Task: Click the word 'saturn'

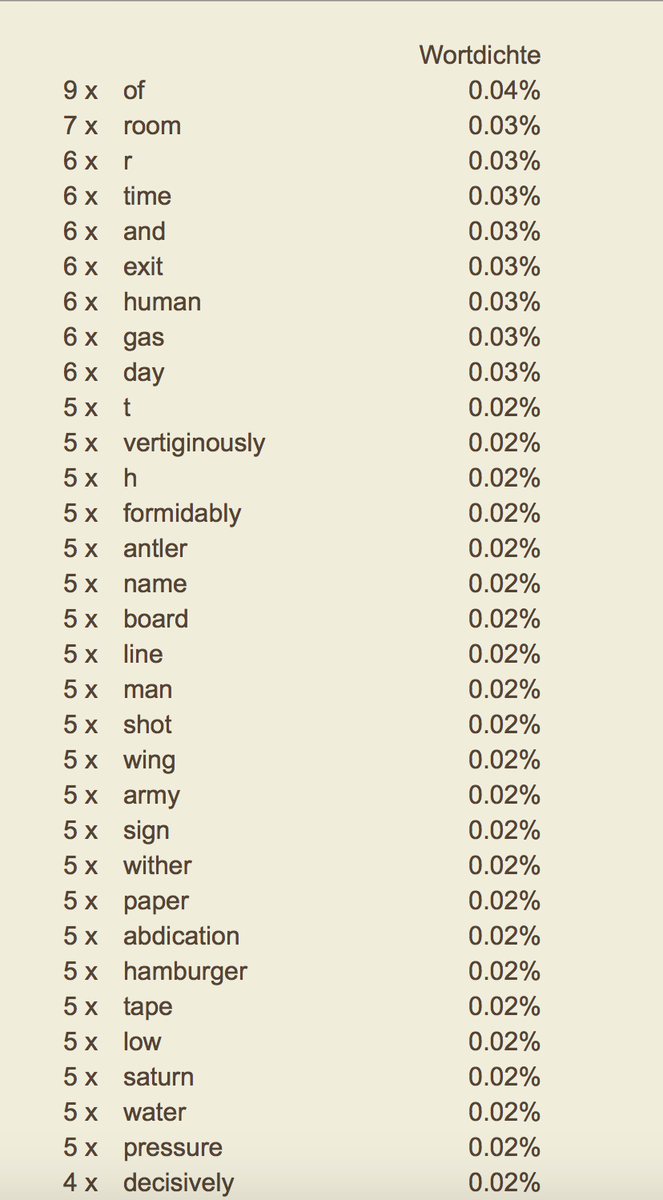Action: click(x=158, y=1077)
